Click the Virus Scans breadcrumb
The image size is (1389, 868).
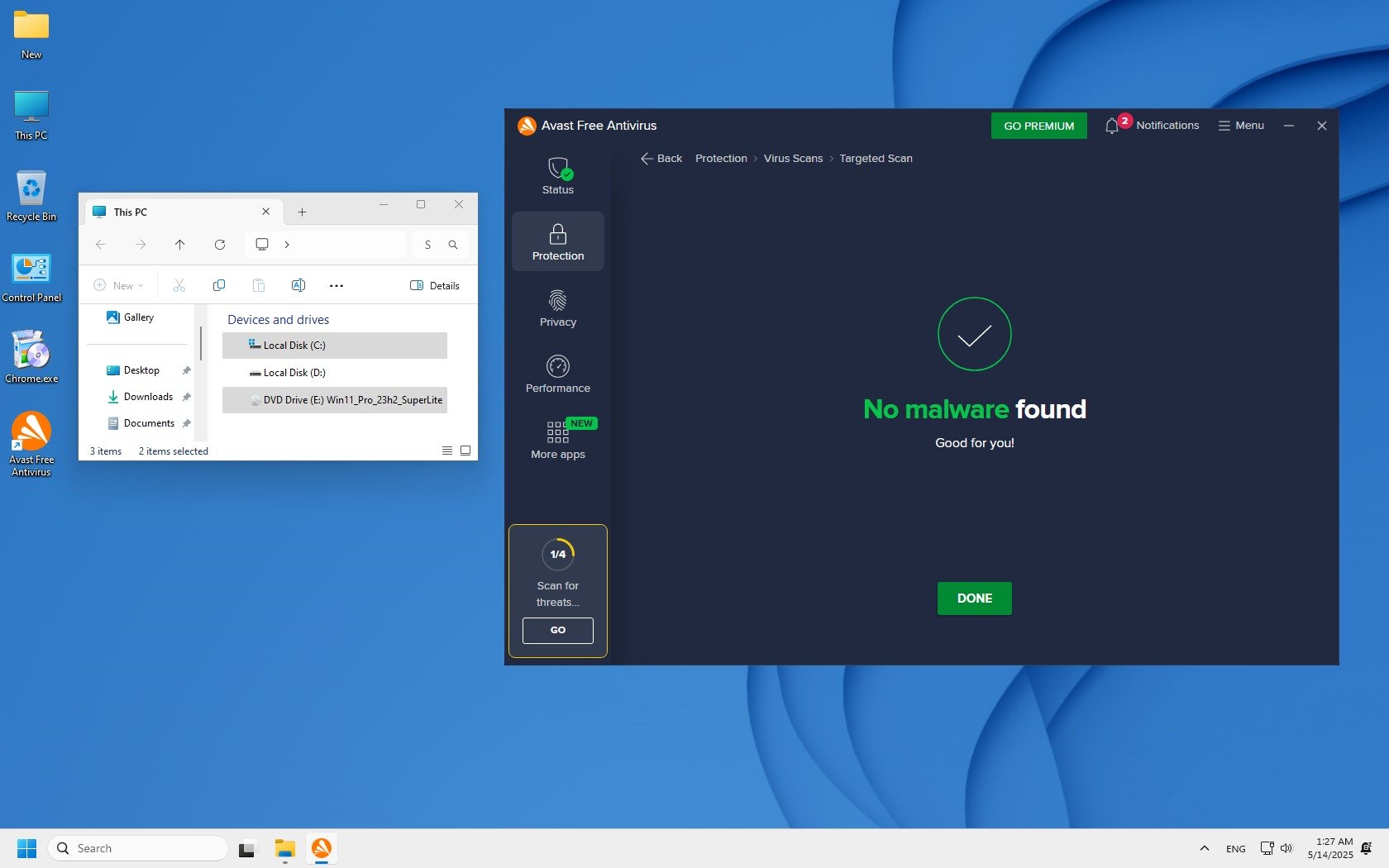[x=794, y=159]
